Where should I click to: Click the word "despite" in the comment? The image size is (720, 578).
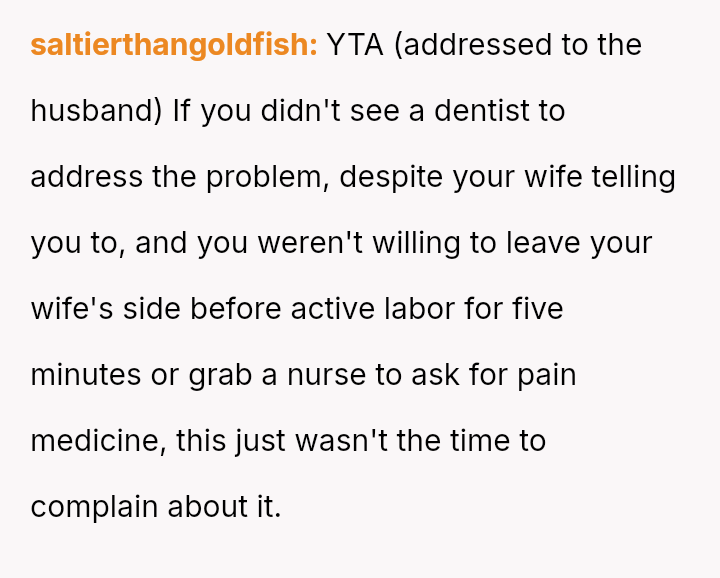pyautogui.click(x=391, y=177)
